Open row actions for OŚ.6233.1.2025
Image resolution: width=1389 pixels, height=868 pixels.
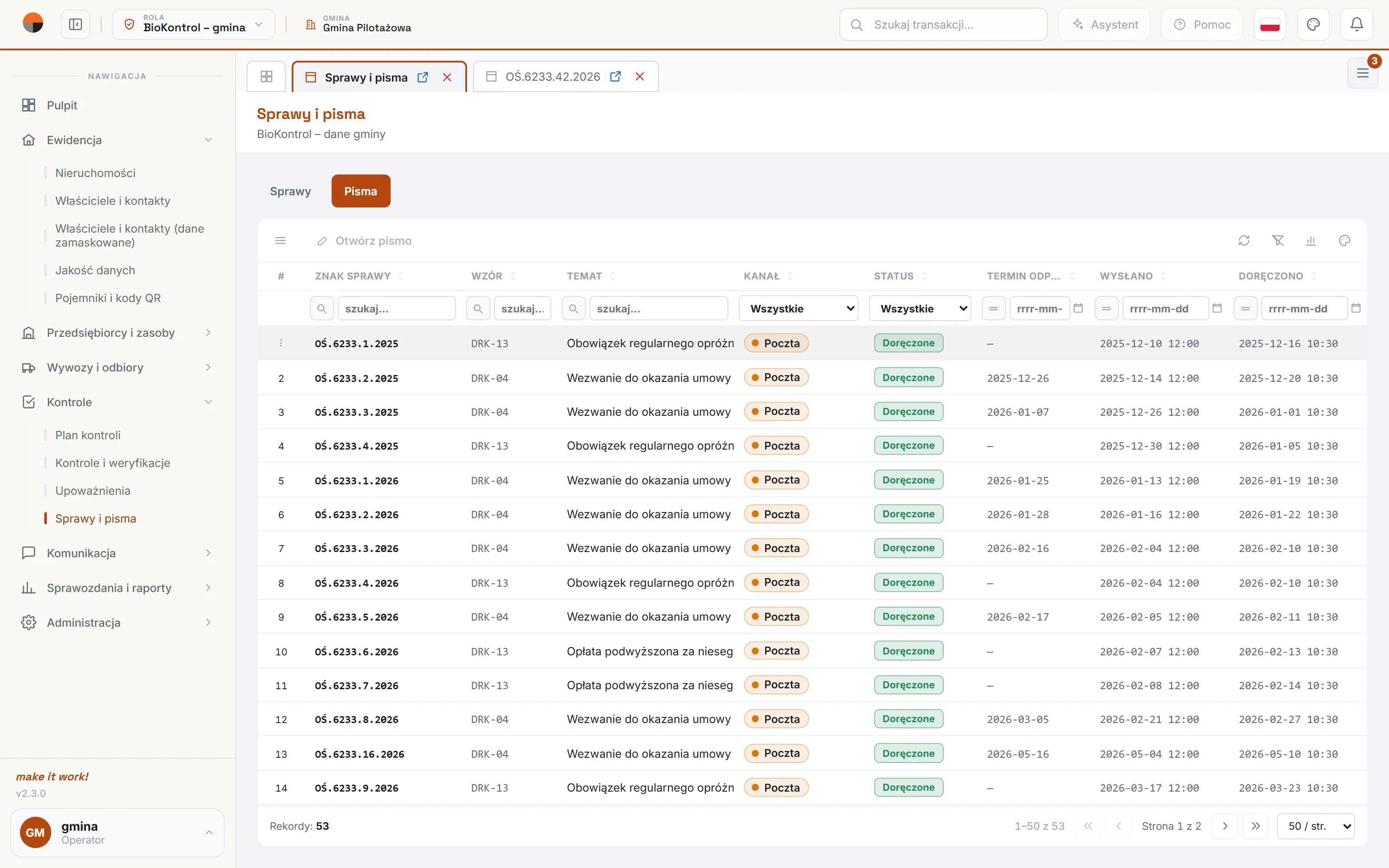coord(281,343)
